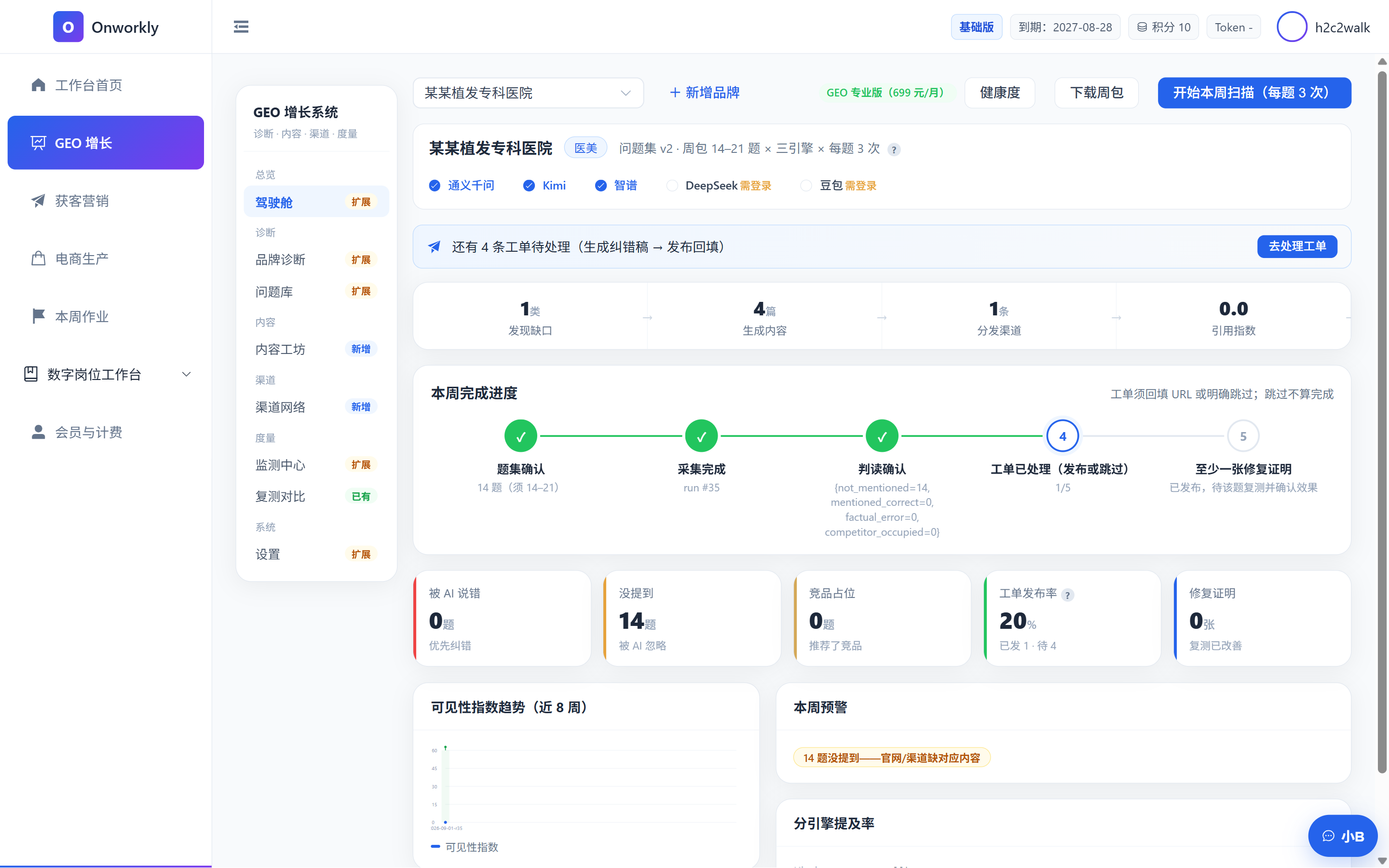Click the help icon next to 问题集 v2

[x=894, y=150]
